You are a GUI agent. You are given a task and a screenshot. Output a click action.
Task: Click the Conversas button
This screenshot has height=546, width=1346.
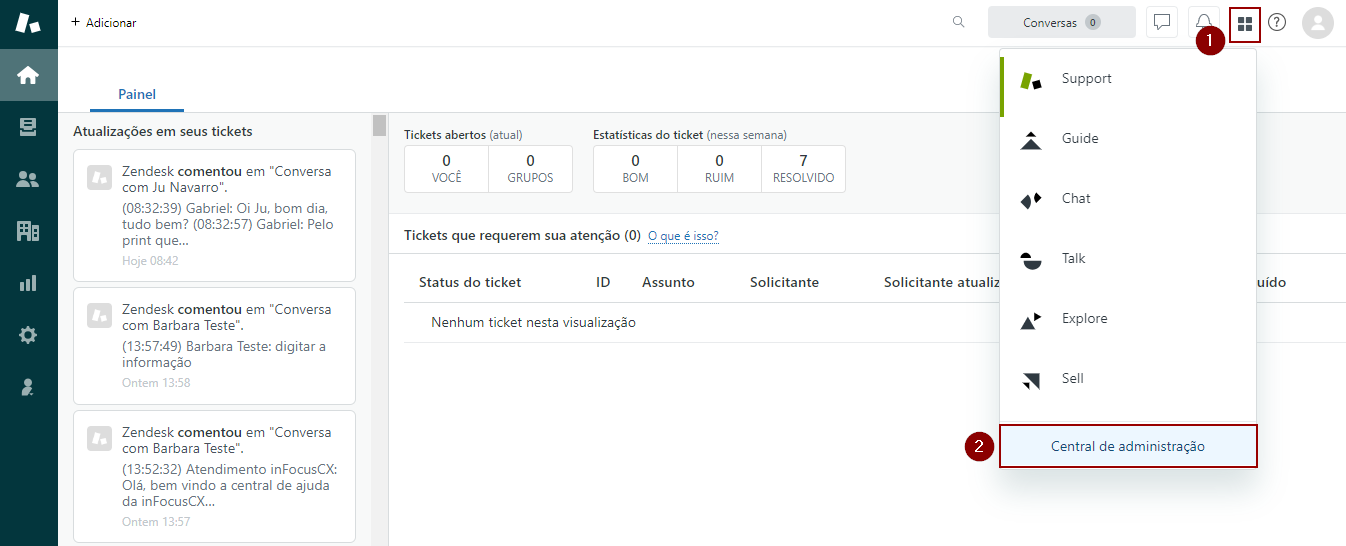pyautogui.click(x=1061, y=22)
